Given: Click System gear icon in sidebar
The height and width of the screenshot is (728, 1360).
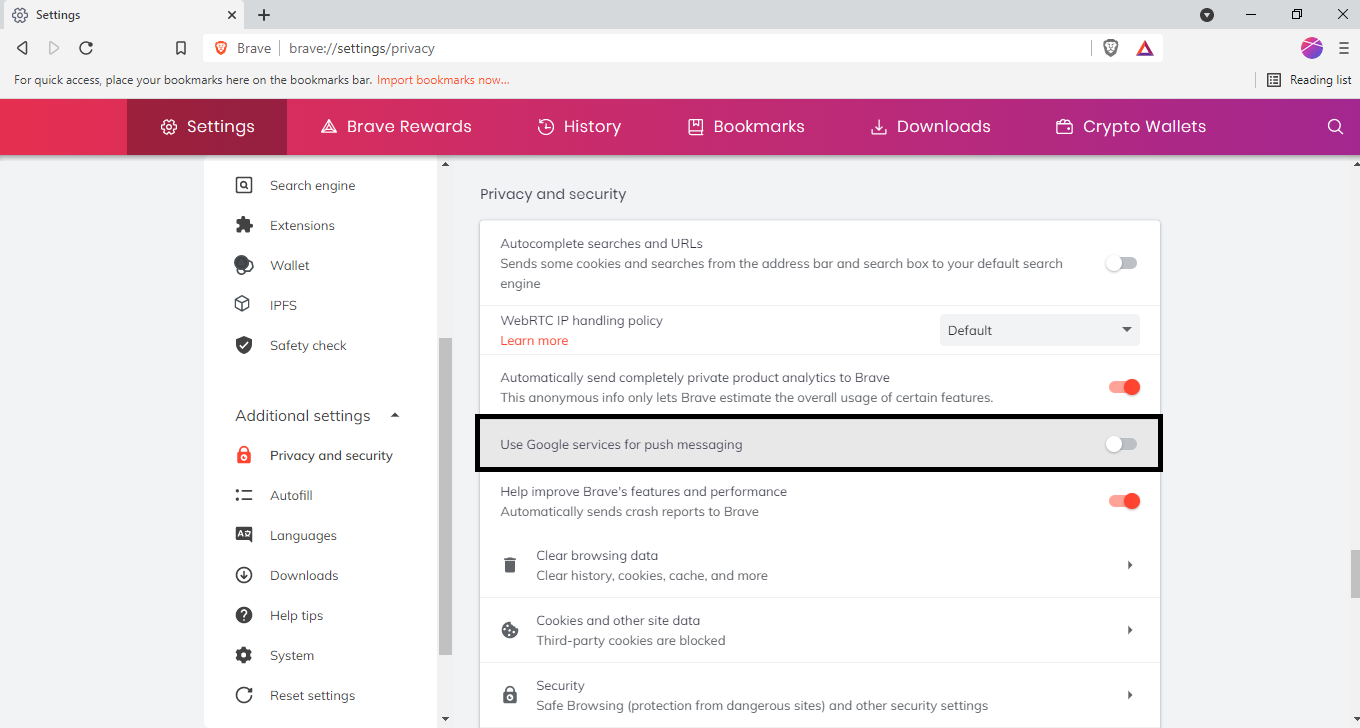Looking at the screenshot, I should (244, 655).
